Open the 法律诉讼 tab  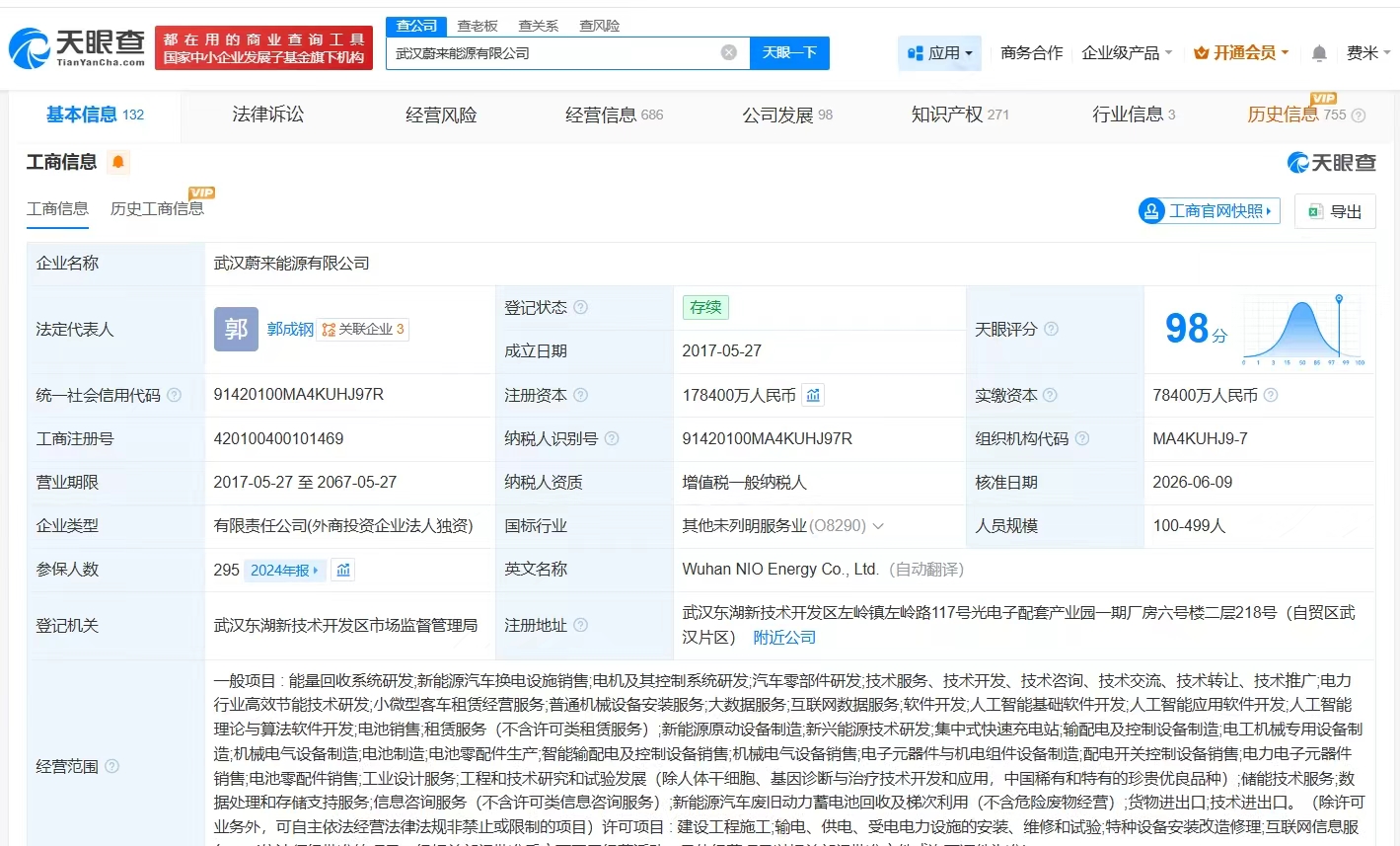pos(267,115)
